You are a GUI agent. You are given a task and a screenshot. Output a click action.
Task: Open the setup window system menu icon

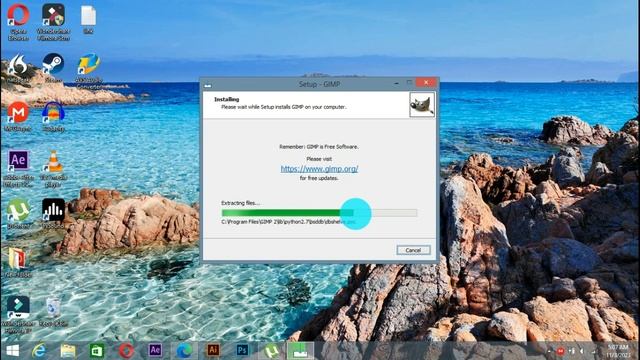click(208, 84)
